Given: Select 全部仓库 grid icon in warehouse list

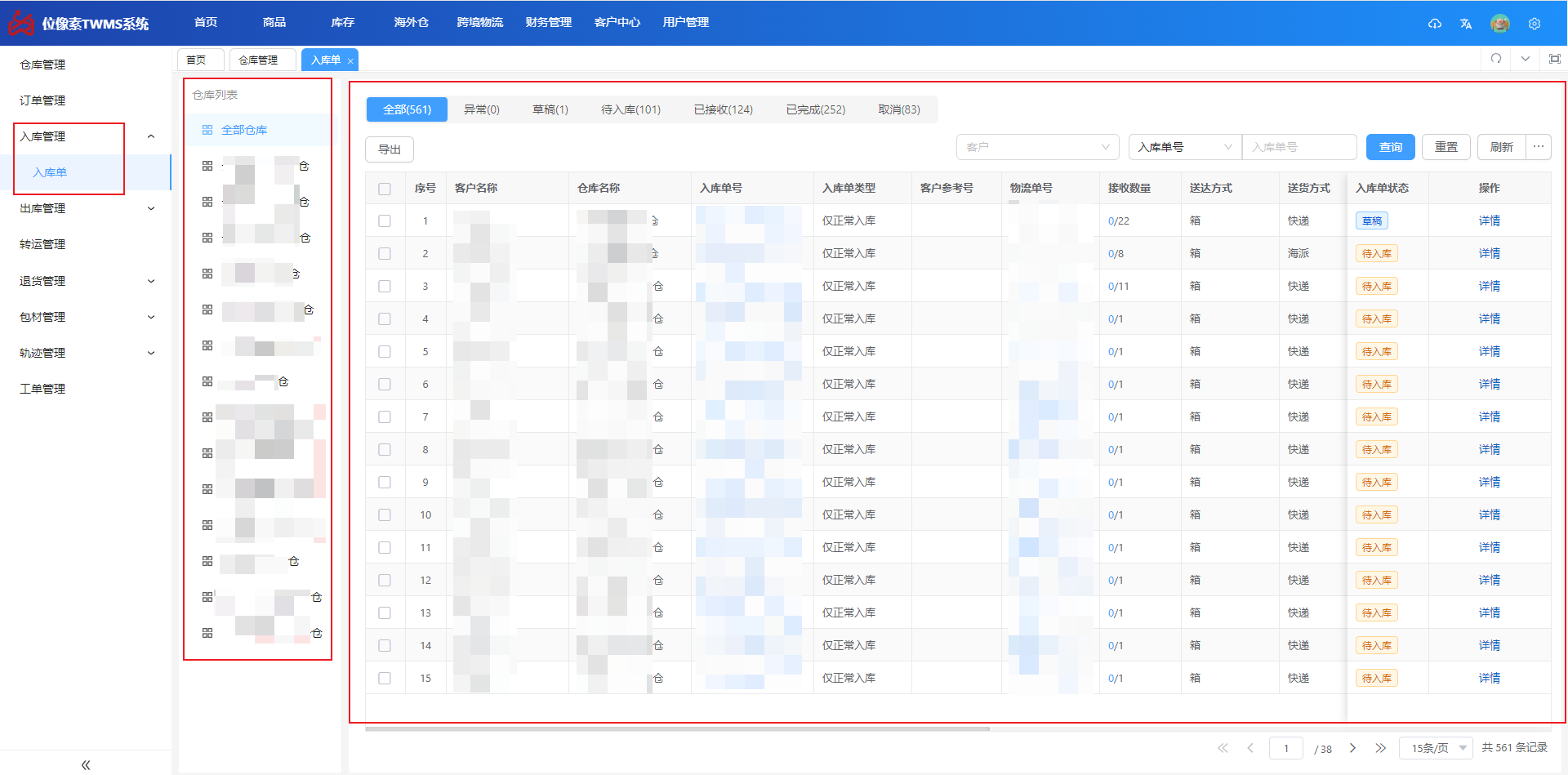Looking at the screenshot, I should pyautogui.click(x=207, y=130).
